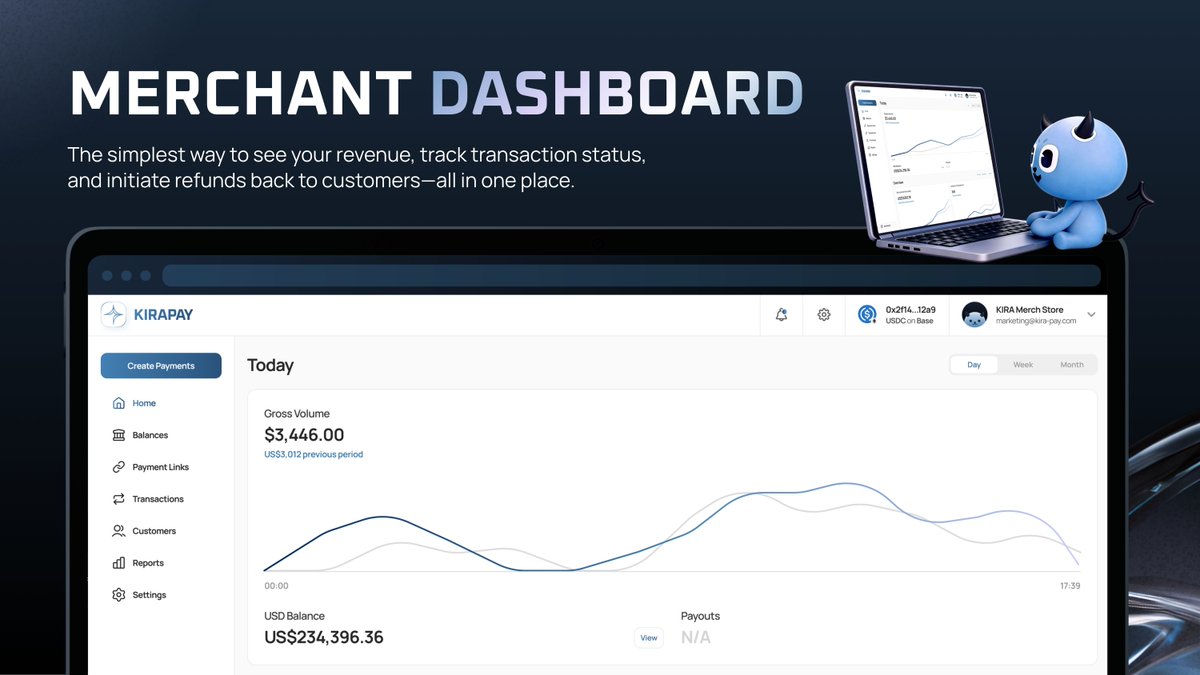Click the Transactions arrows icon

[119, 499]
